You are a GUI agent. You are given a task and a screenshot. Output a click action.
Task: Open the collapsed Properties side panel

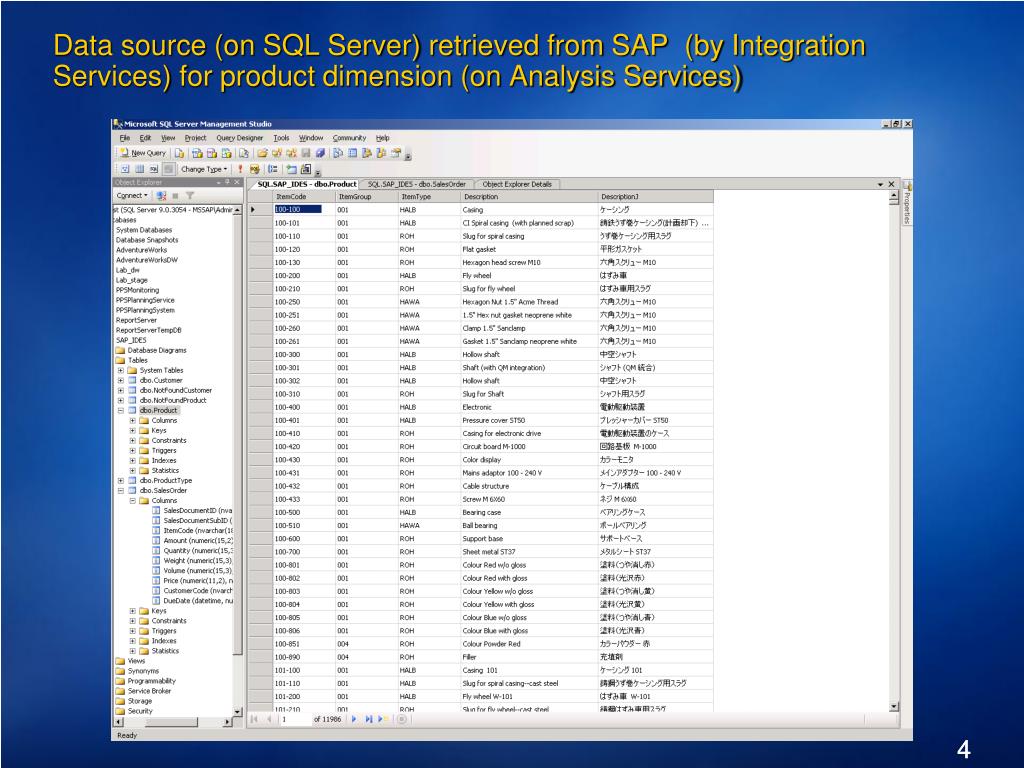click(907, 202)
